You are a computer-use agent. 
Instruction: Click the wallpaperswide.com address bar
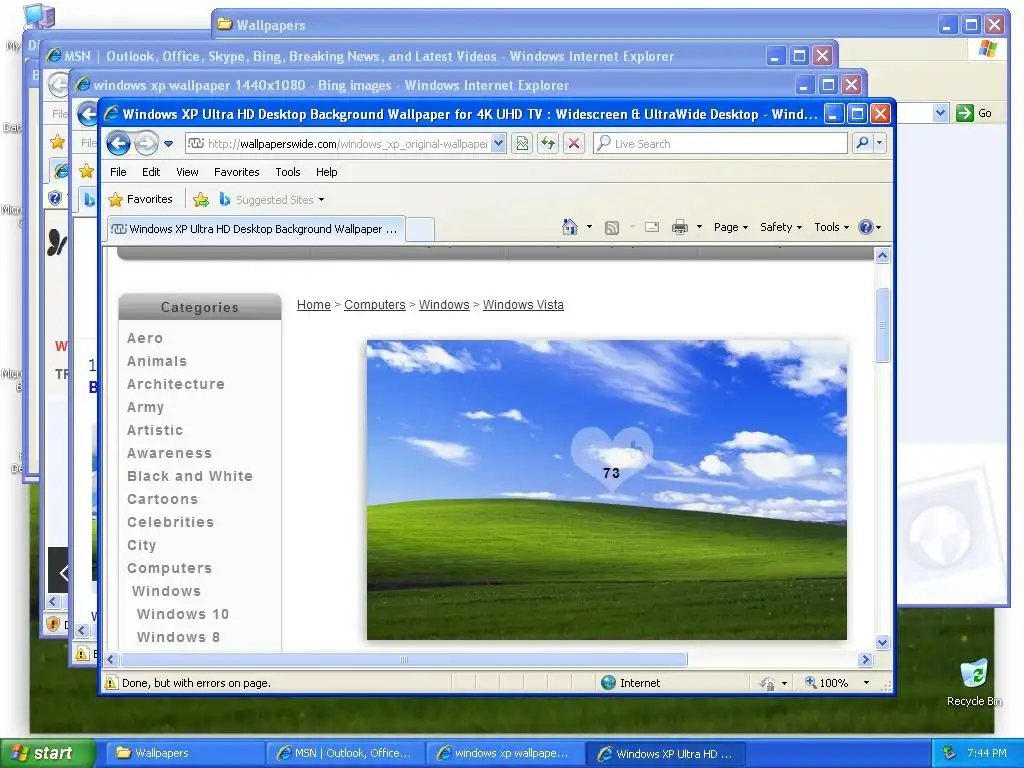click(338, 144)
